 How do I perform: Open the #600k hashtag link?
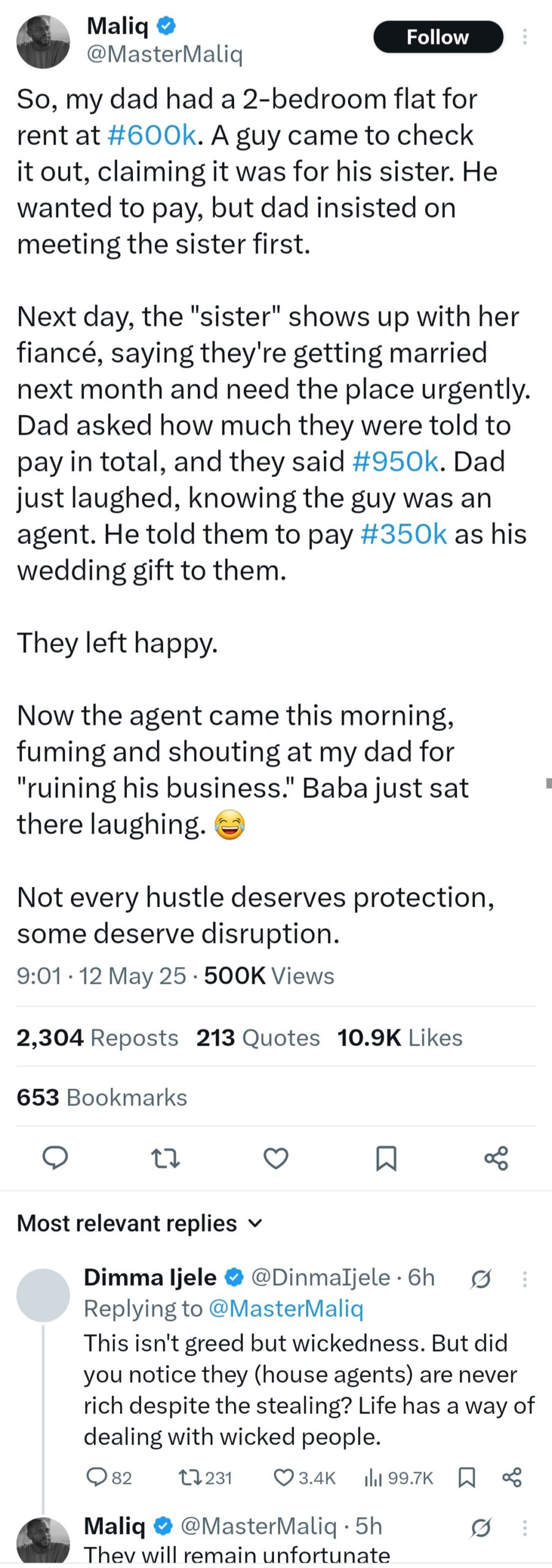152,135
